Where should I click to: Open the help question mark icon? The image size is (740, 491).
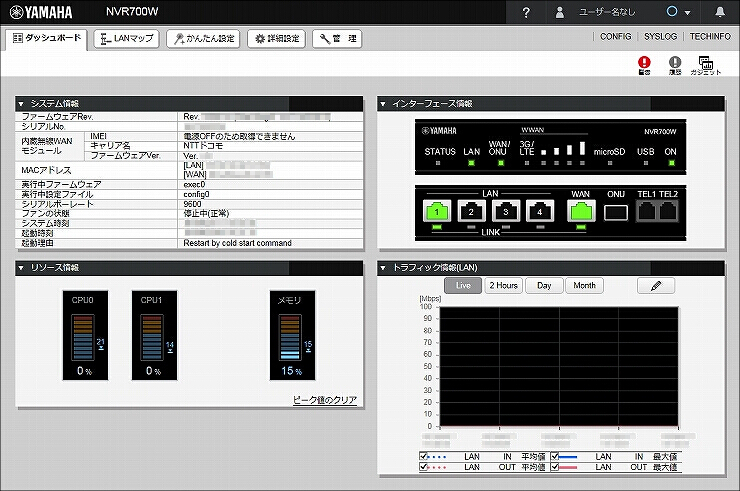[526, 12]
